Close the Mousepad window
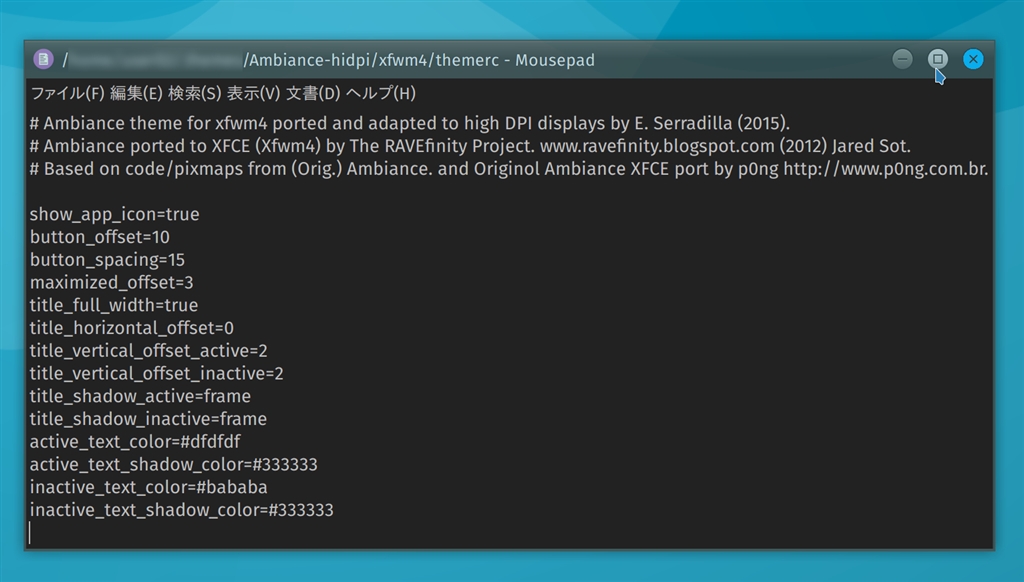This screenshot has width=1024, height=582. pyautogui.click(x=972, y=59)
